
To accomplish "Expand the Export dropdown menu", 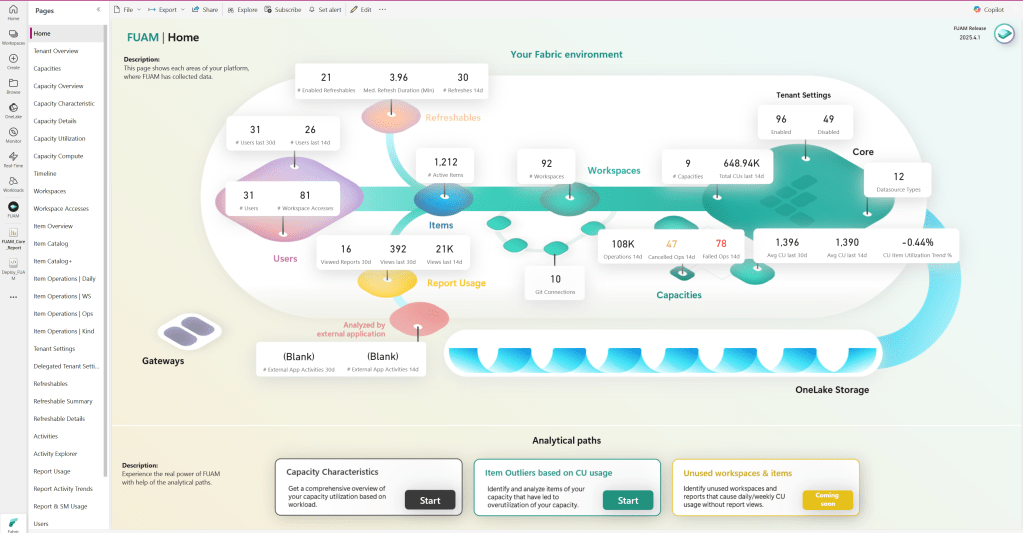I will 164,9.
